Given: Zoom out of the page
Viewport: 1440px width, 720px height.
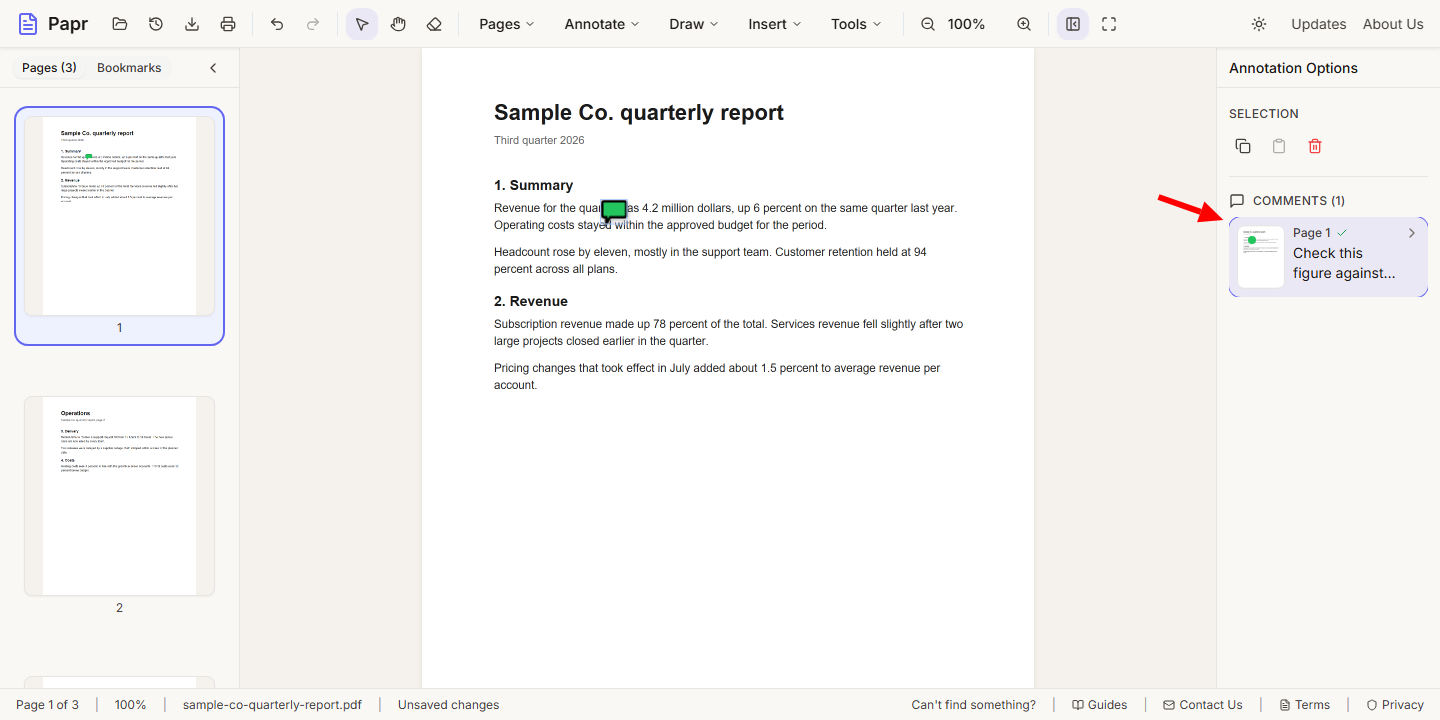Looking at the screenshot, I should [928, 24].
